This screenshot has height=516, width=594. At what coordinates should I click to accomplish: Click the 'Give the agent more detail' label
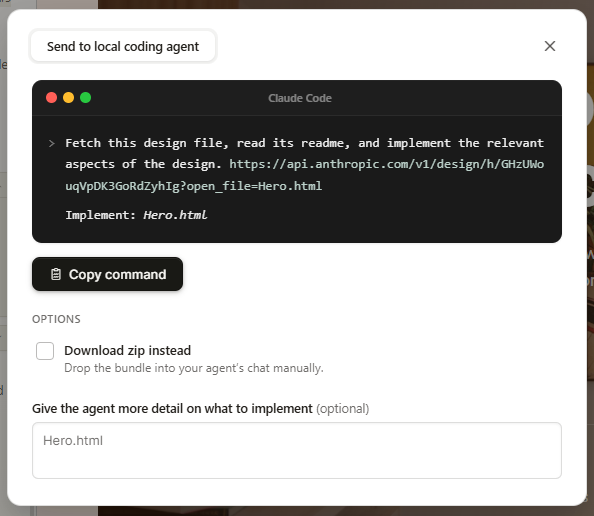point(172,408)
